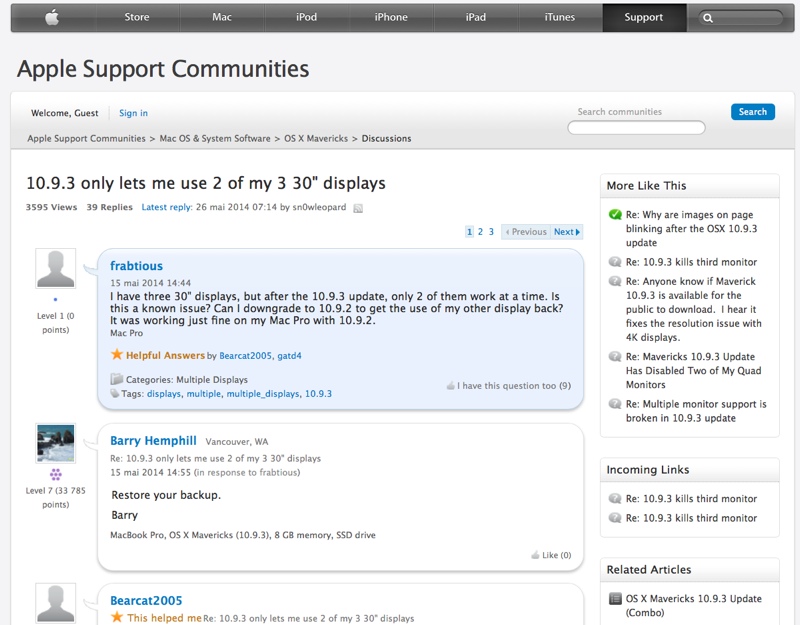Click the thumbs-up icon beside 'I have this question too'
The height and width of the screenshot is (625, 800).
coord(451,386)
